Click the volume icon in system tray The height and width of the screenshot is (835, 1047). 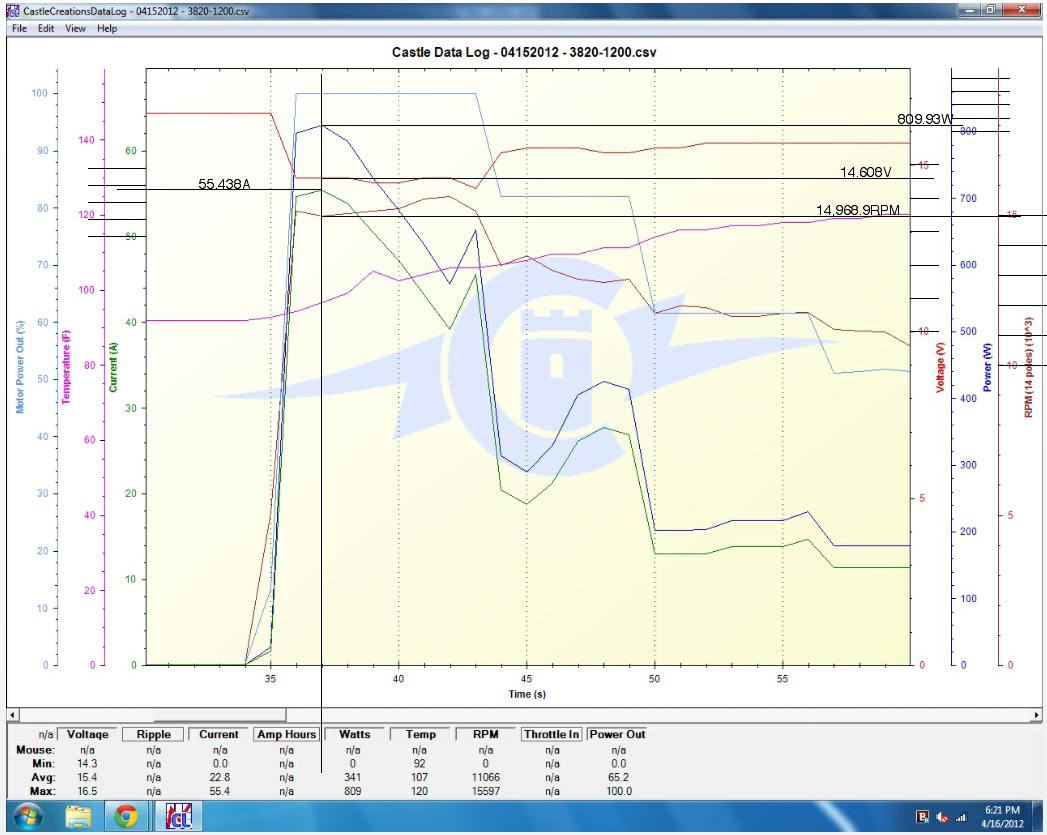(942, 817)
